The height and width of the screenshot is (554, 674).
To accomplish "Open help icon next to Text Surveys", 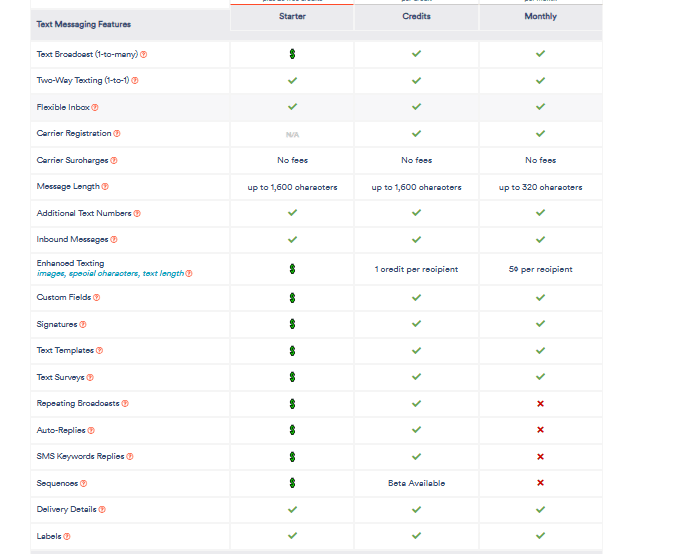I will click(90, 377).
